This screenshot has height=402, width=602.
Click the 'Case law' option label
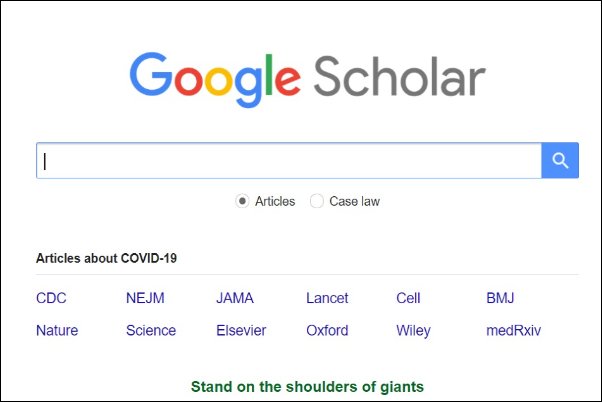tap(356, 201)
